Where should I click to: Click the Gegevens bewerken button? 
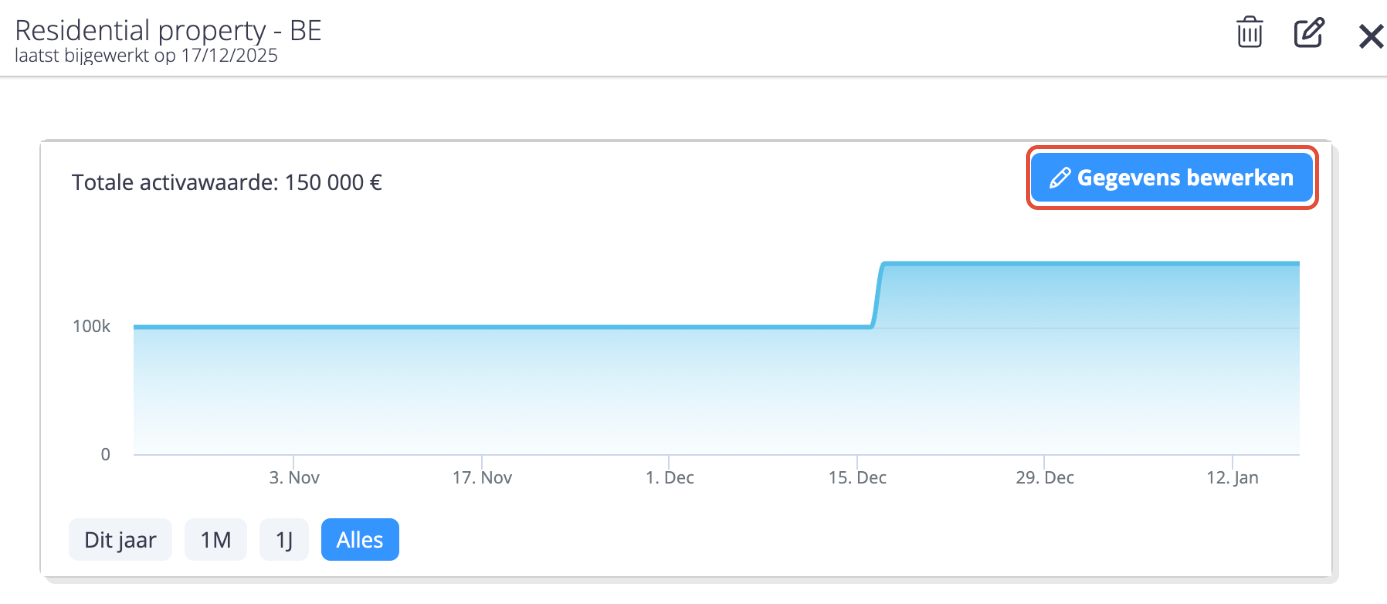click(1172, 178)
